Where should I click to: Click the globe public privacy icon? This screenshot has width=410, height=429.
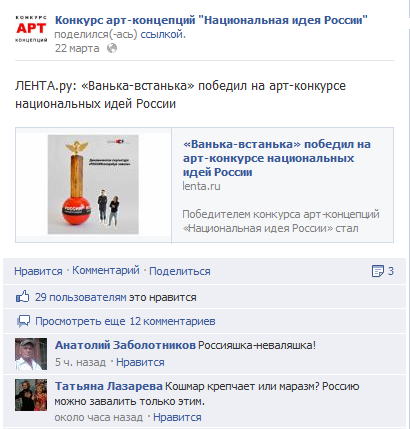click(112, 48)
